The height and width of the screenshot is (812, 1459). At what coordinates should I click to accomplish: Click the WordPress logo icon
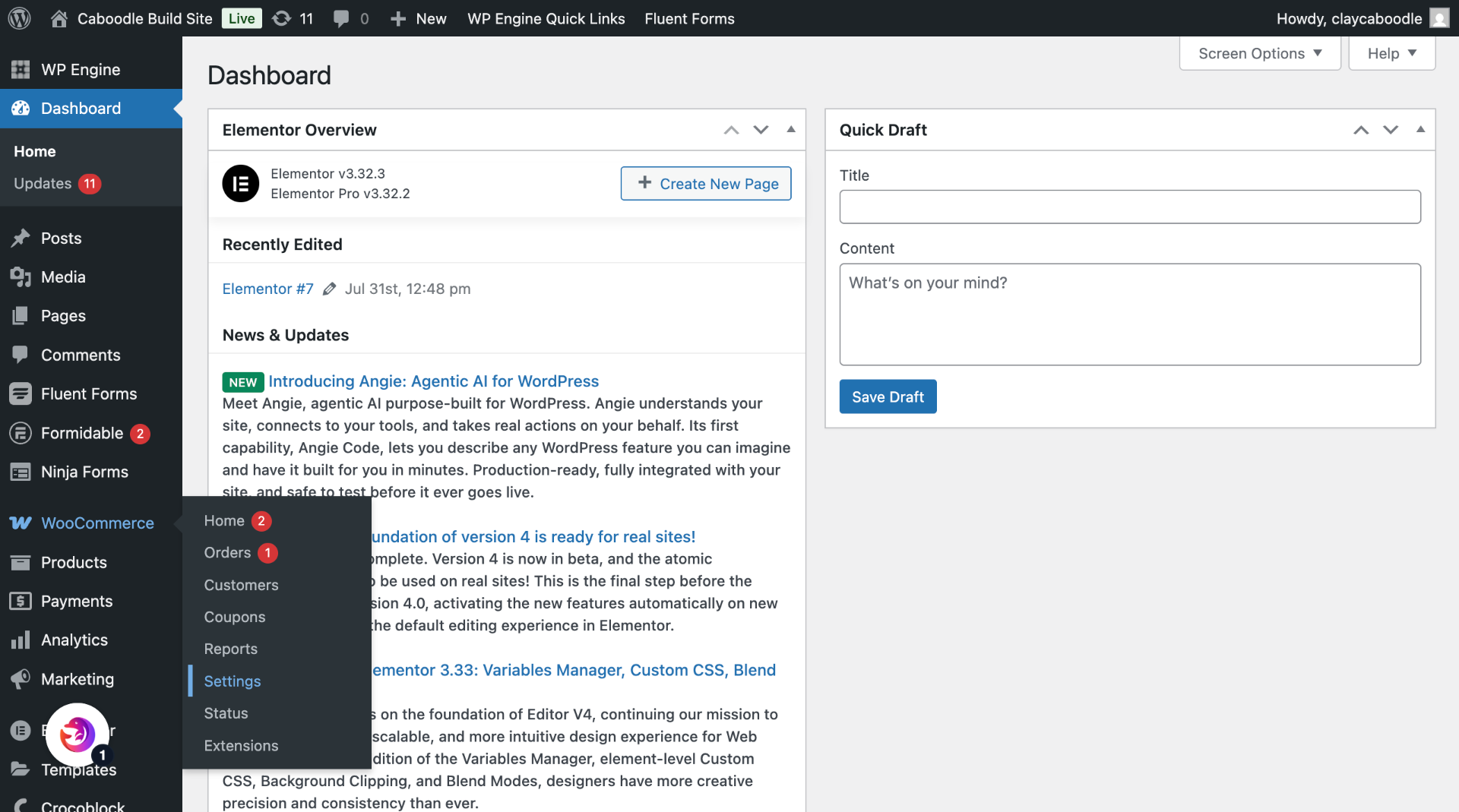[19, 18]
